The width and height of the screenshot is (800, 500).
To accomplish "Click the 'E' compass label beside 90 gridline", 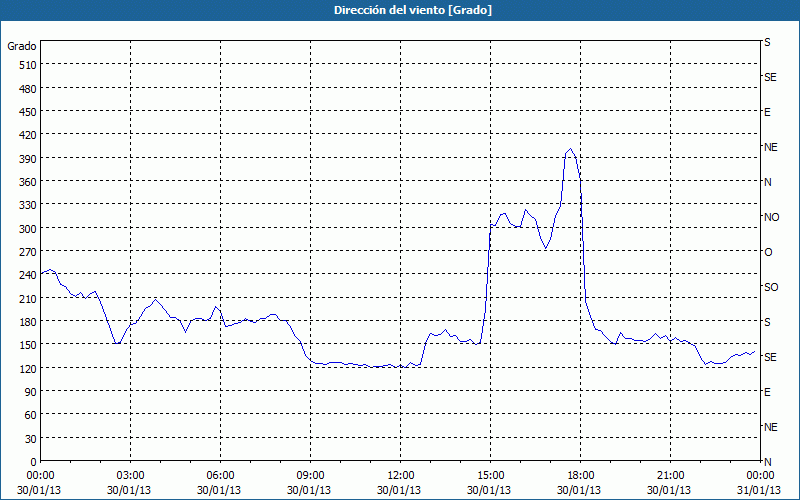I will 767,392.
